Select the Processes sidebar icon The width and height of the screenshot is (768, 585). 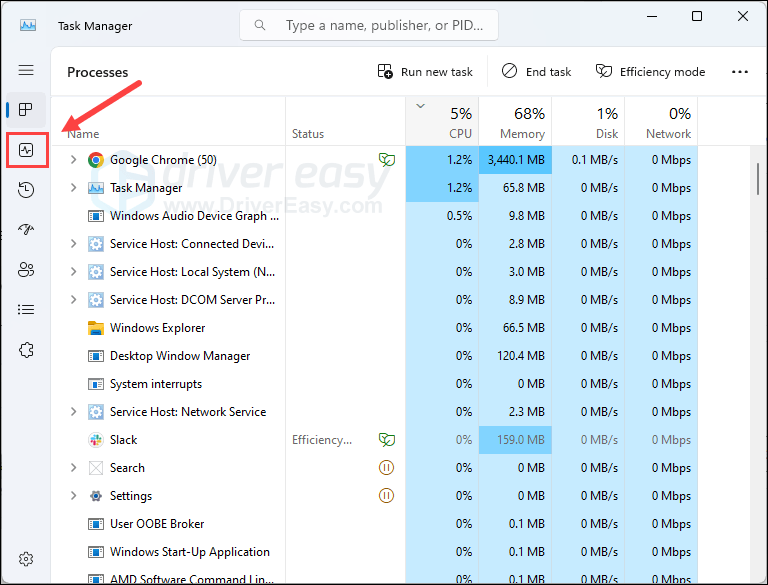click(26, 109)
